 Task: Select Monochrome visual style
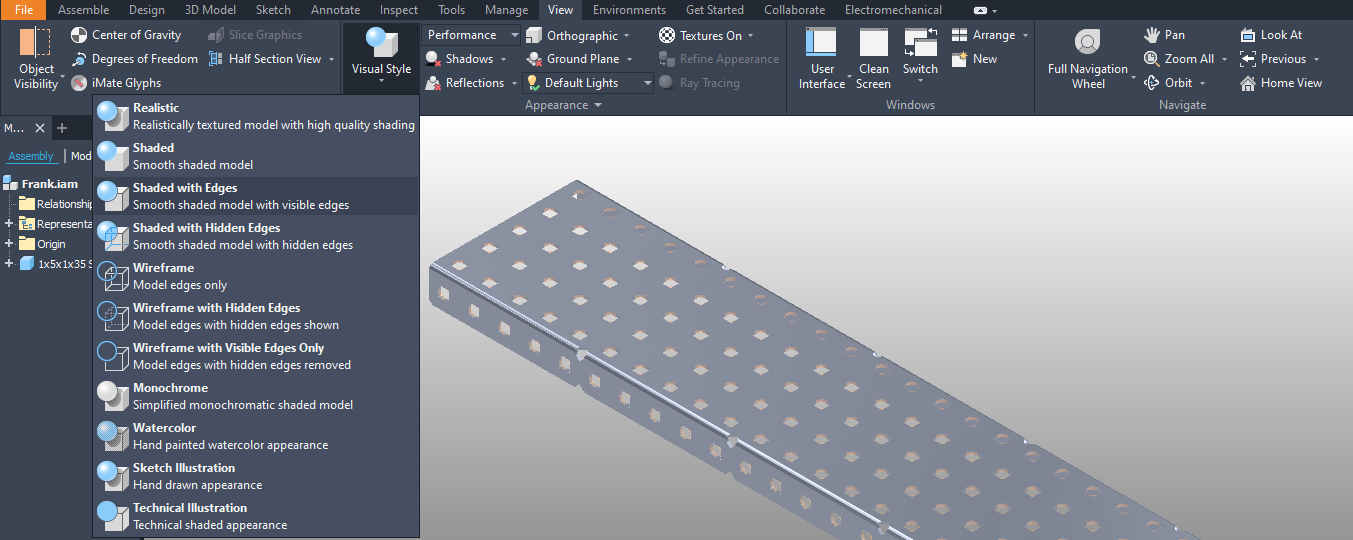[256, 396]
